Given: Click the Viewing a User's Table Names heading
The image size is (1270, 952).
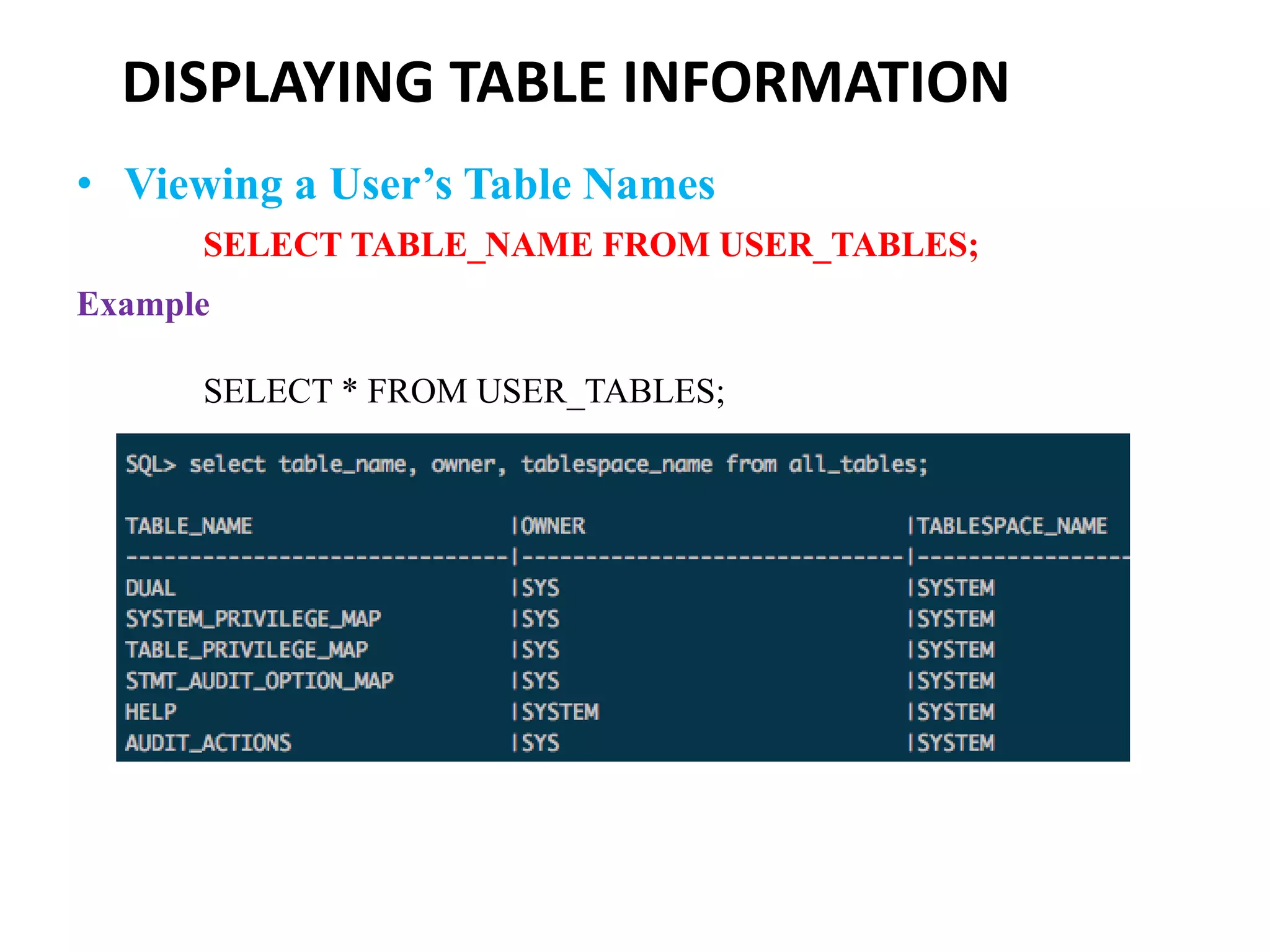Looking at the screenshot, I should pos(419,184).
